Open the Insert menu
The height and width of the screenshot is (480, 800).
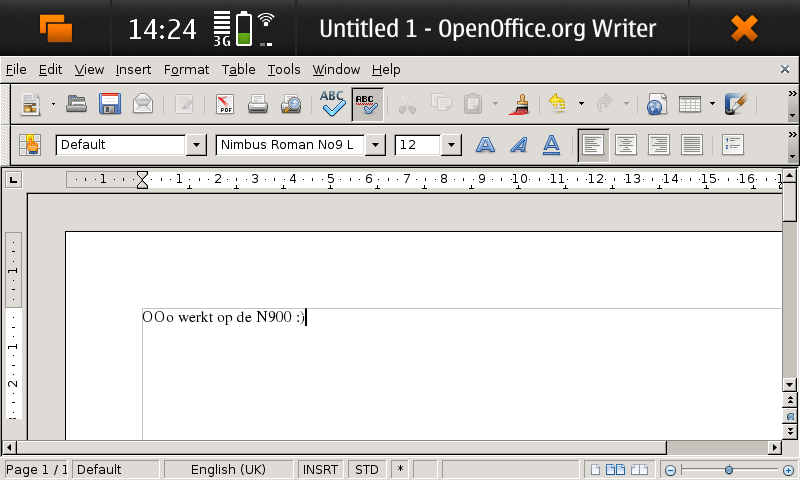[133, 69]
